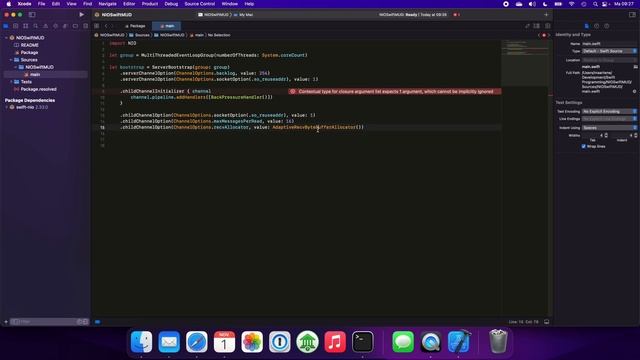This screenshot has width=640, height=360.
Task: Adjust the Tab width stepper
Action: pos(606,135)
